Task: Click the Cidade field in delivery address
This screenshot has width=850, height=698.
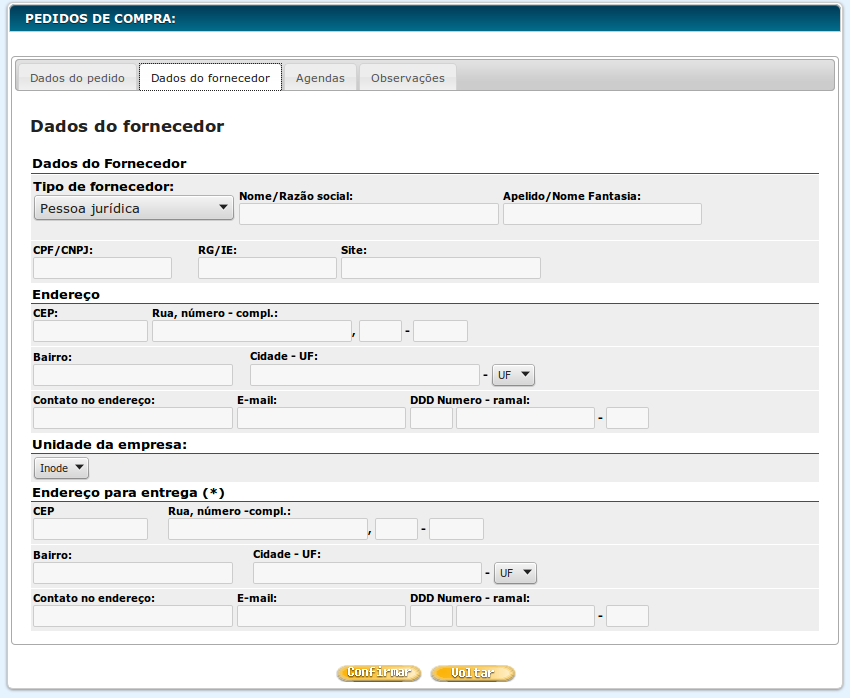Action: [367, 573]
